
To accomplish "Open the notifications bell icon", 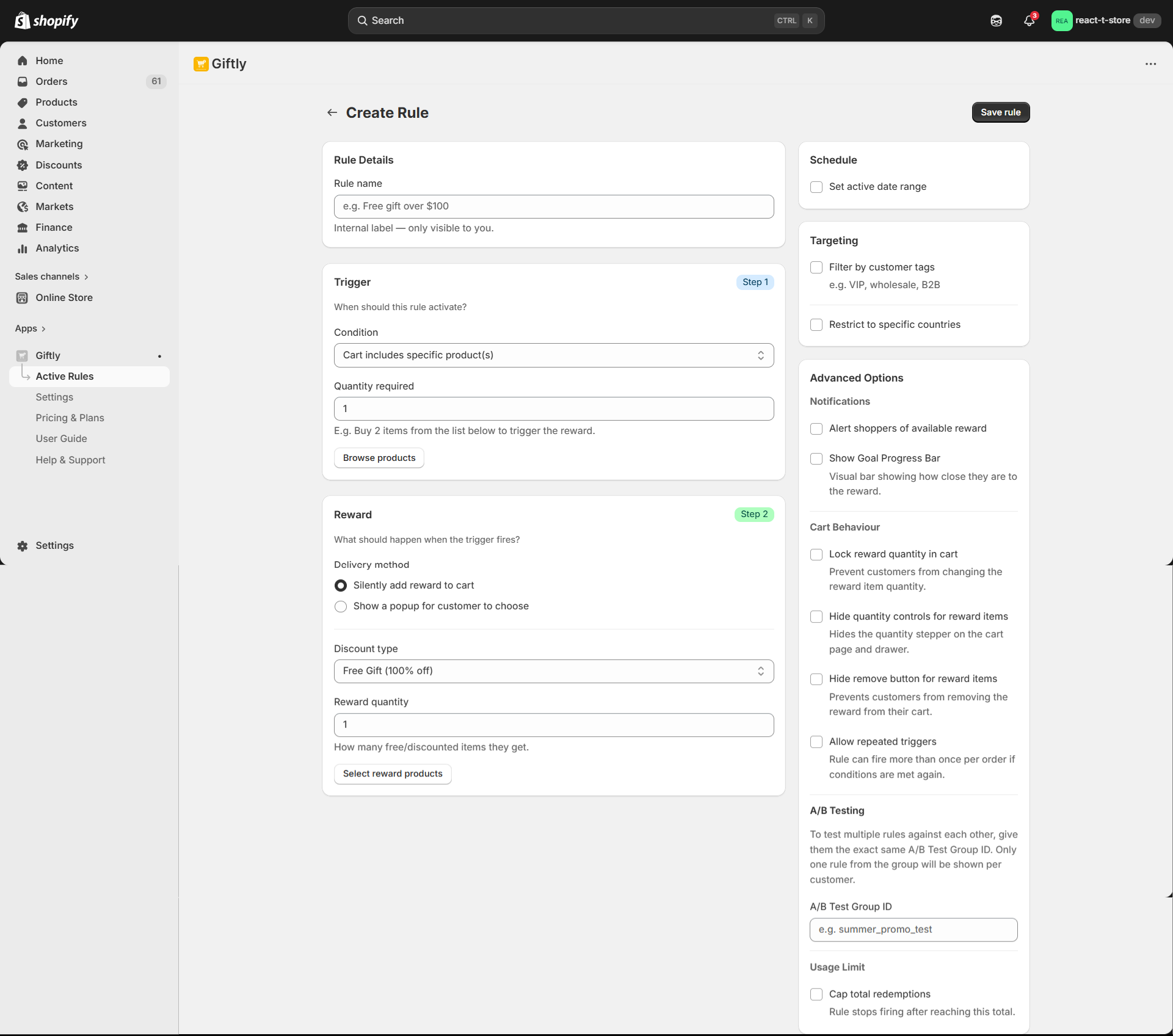I will tap(1029, 21).
